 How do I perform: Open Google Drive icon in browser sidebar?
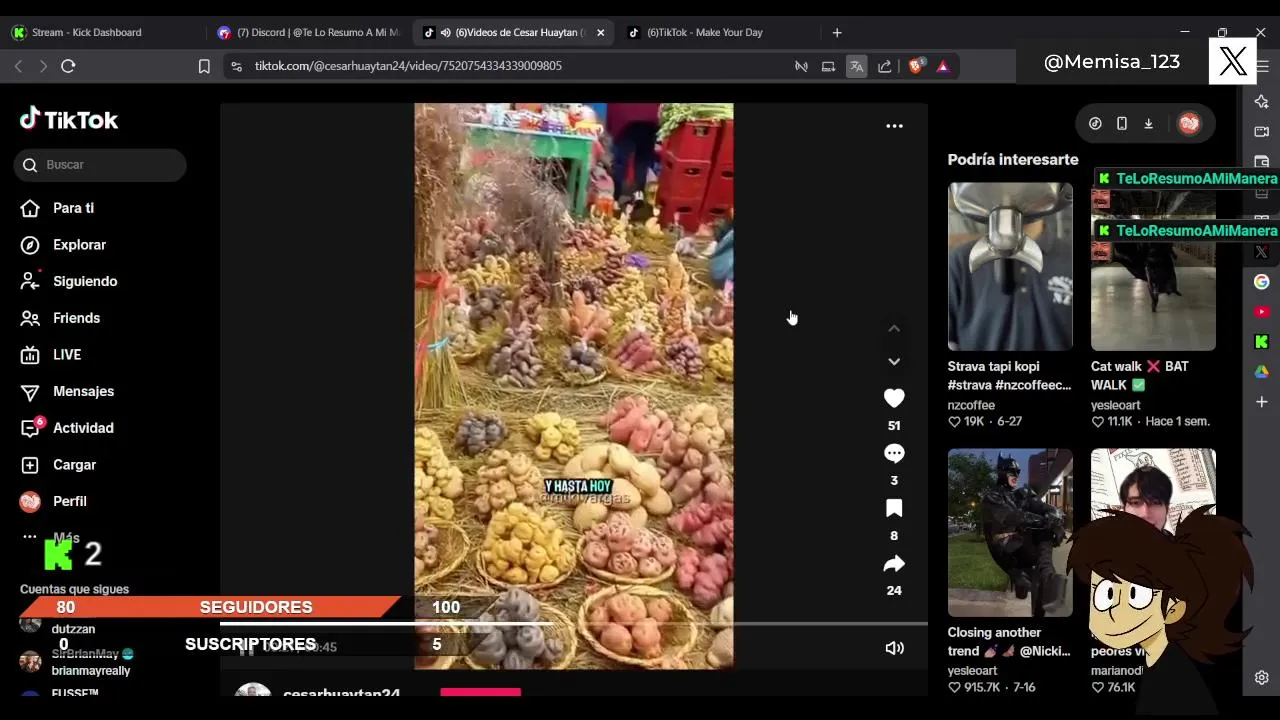(x=1261, y=372)
